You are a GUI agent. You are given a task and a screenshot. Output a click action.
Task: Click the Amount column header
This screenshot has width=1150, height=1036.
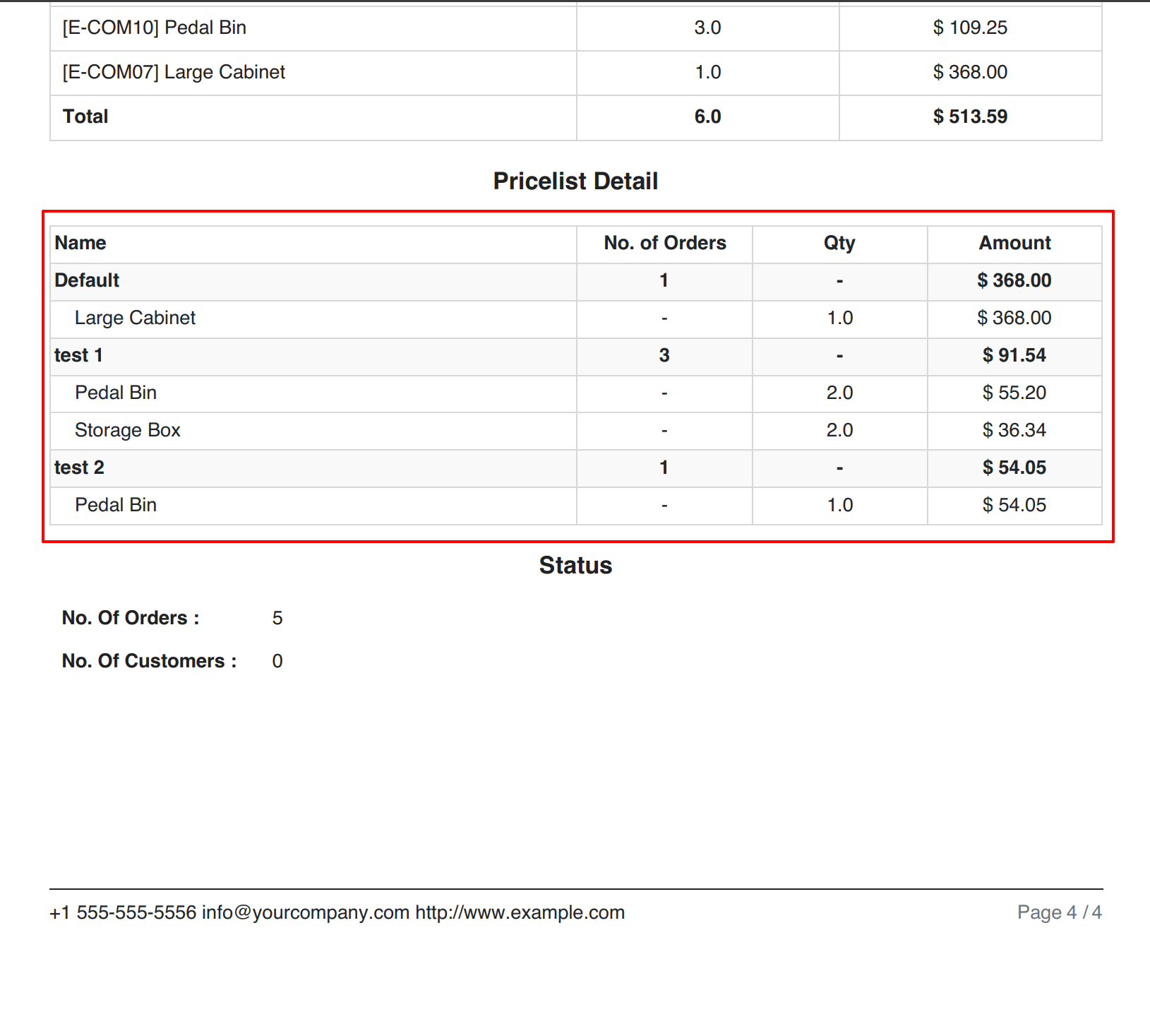coord(1014,243)
